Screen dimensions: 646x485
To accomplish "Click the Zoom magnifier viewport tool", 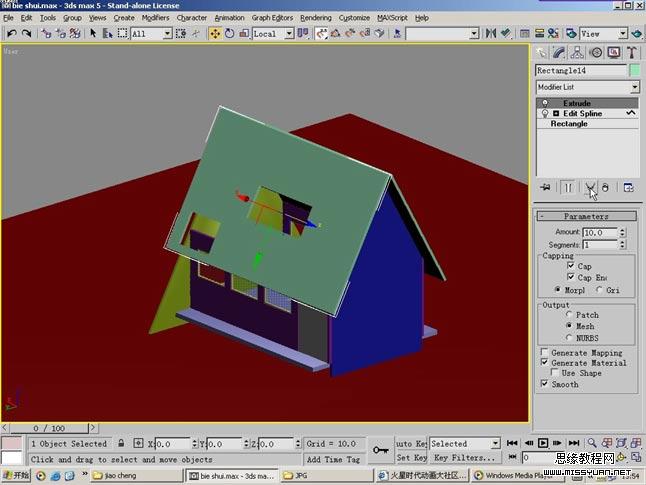I will click(592, 443).
